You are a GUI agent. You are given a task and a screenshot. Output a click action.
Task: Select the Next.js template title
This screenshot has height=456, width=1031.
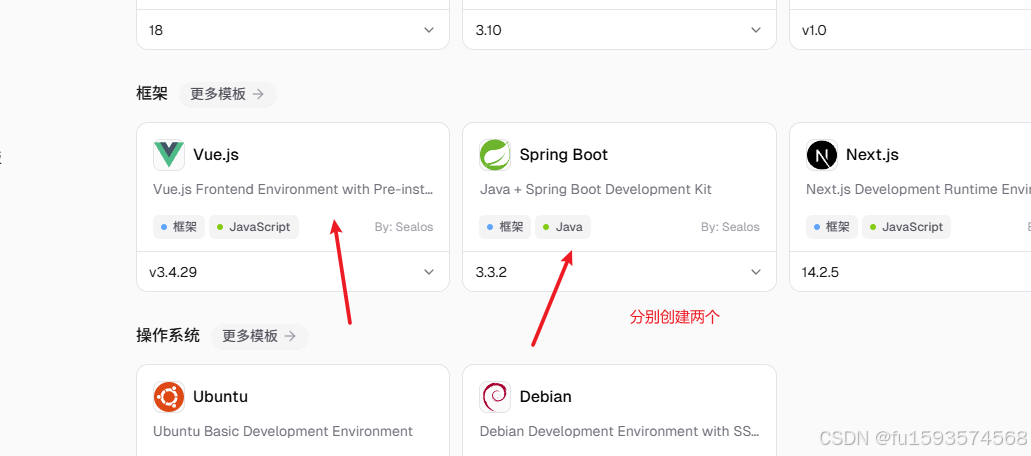872,155
